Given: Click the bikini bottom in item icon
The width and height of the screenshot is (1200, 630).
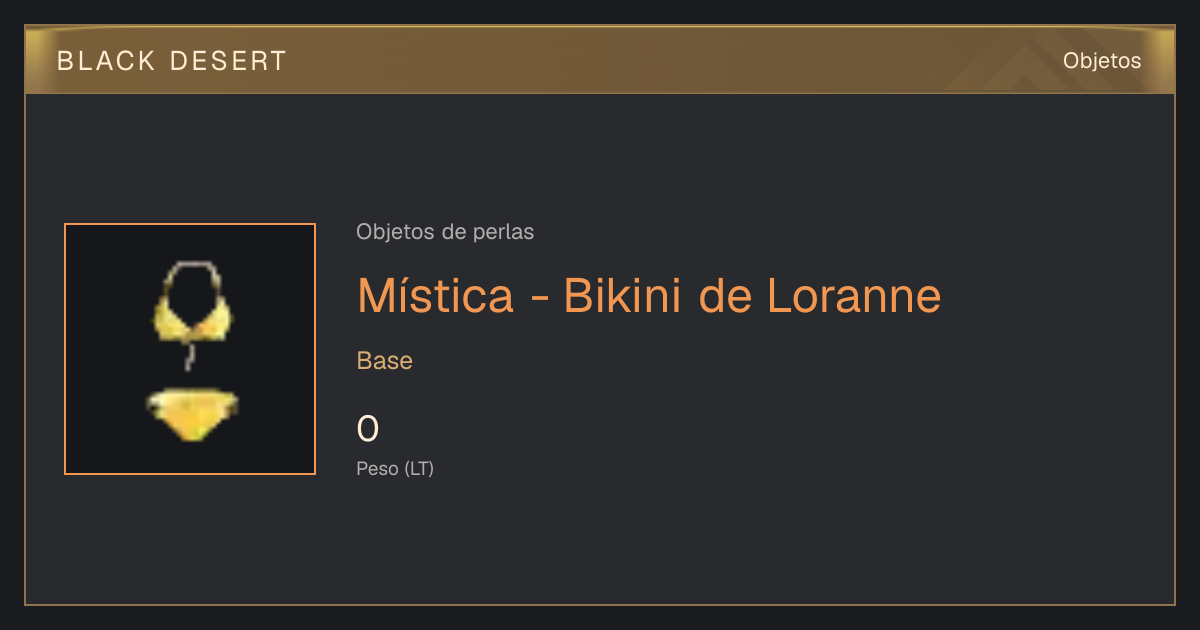Looking at the screenshot, I should click(x=192, y=415).
